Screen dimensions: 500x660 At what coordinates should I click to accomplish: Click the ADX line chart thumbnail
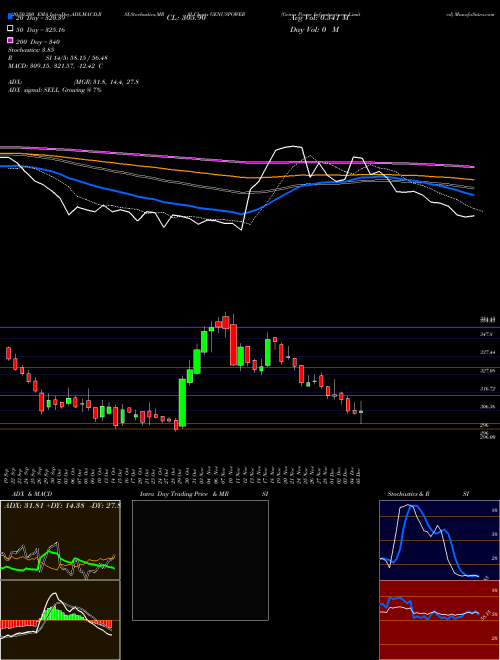pos(60,540)
